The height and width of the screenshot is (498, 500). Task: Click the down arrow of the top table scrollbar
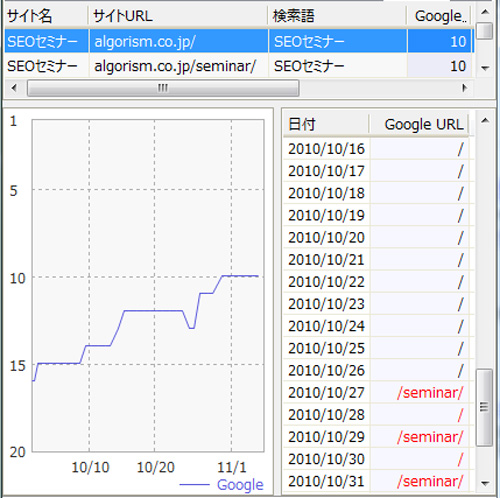point(485,68)
